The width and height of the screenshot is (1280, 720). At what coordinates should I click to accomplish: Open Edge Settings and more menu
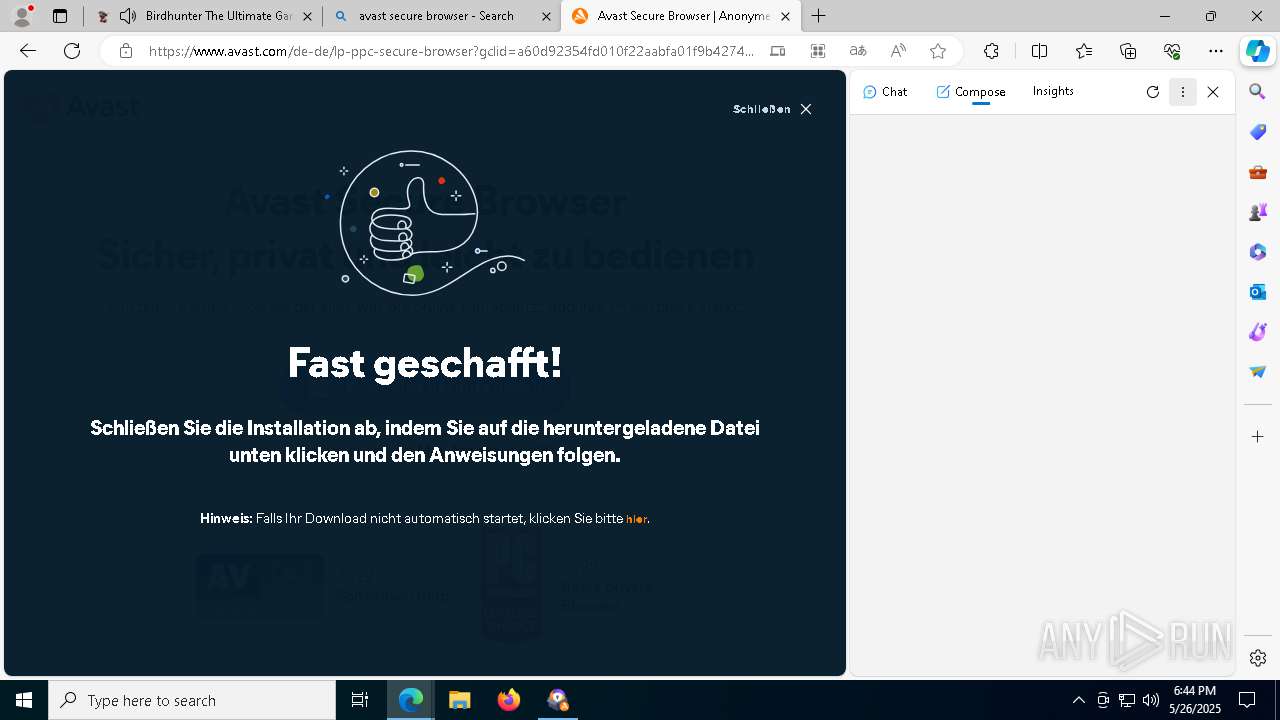(1216, 51)
